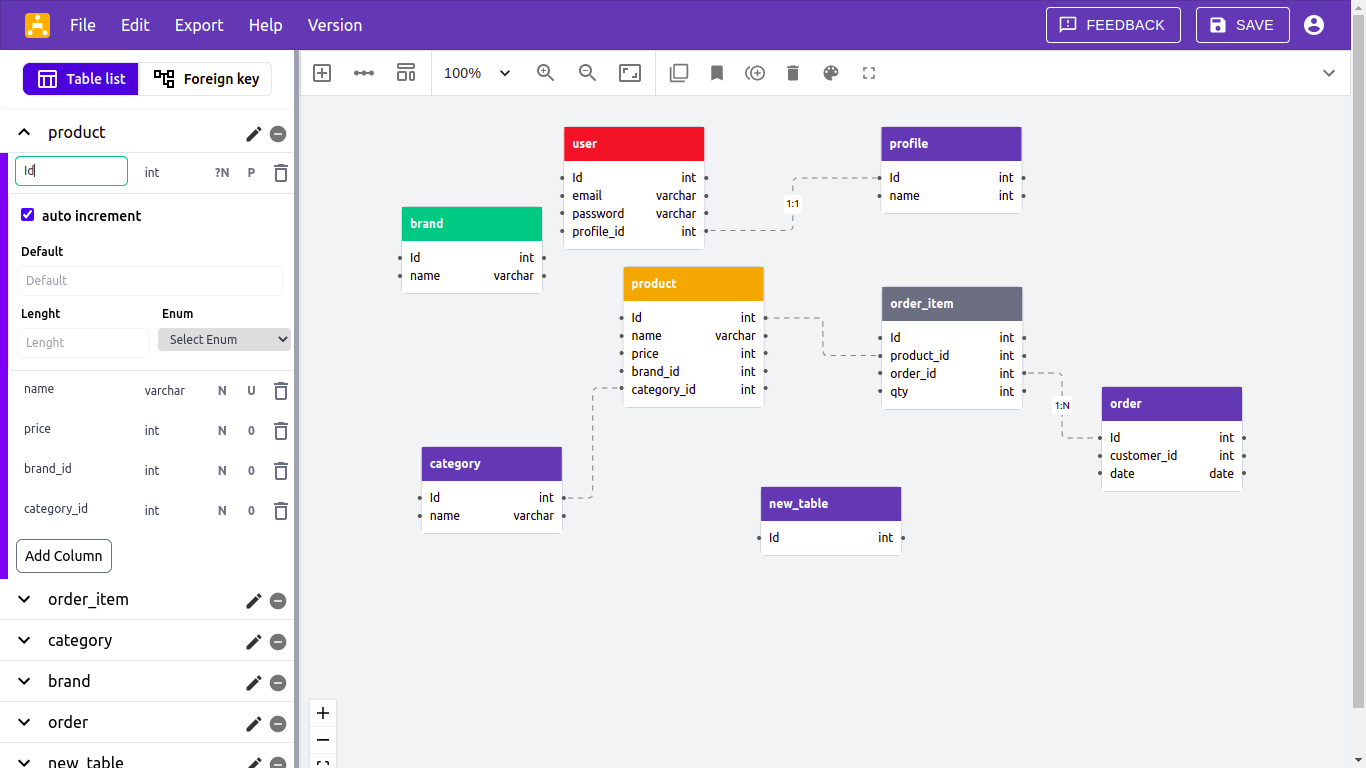Expand the category table section

tap(25, 640)
